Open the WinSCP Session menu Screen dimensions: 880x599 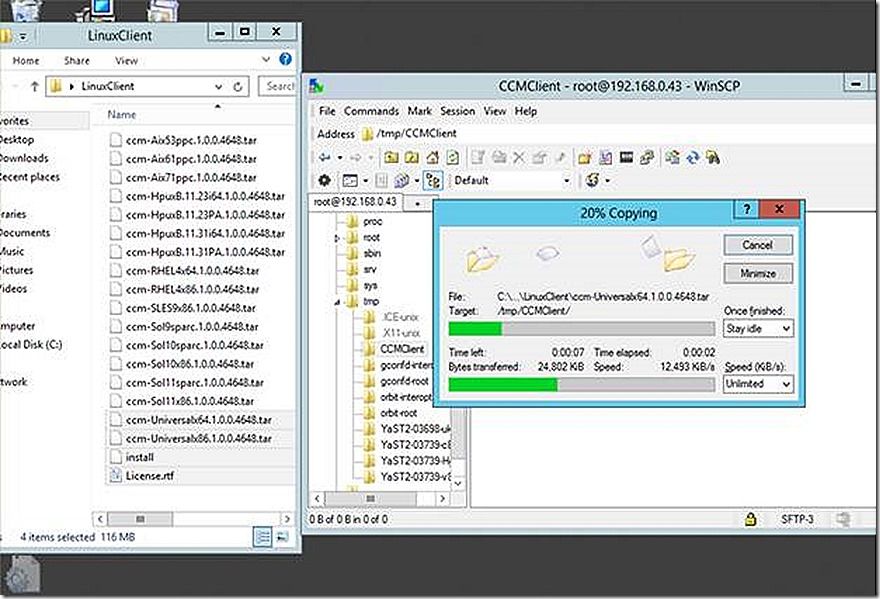[x=457, y=111]
